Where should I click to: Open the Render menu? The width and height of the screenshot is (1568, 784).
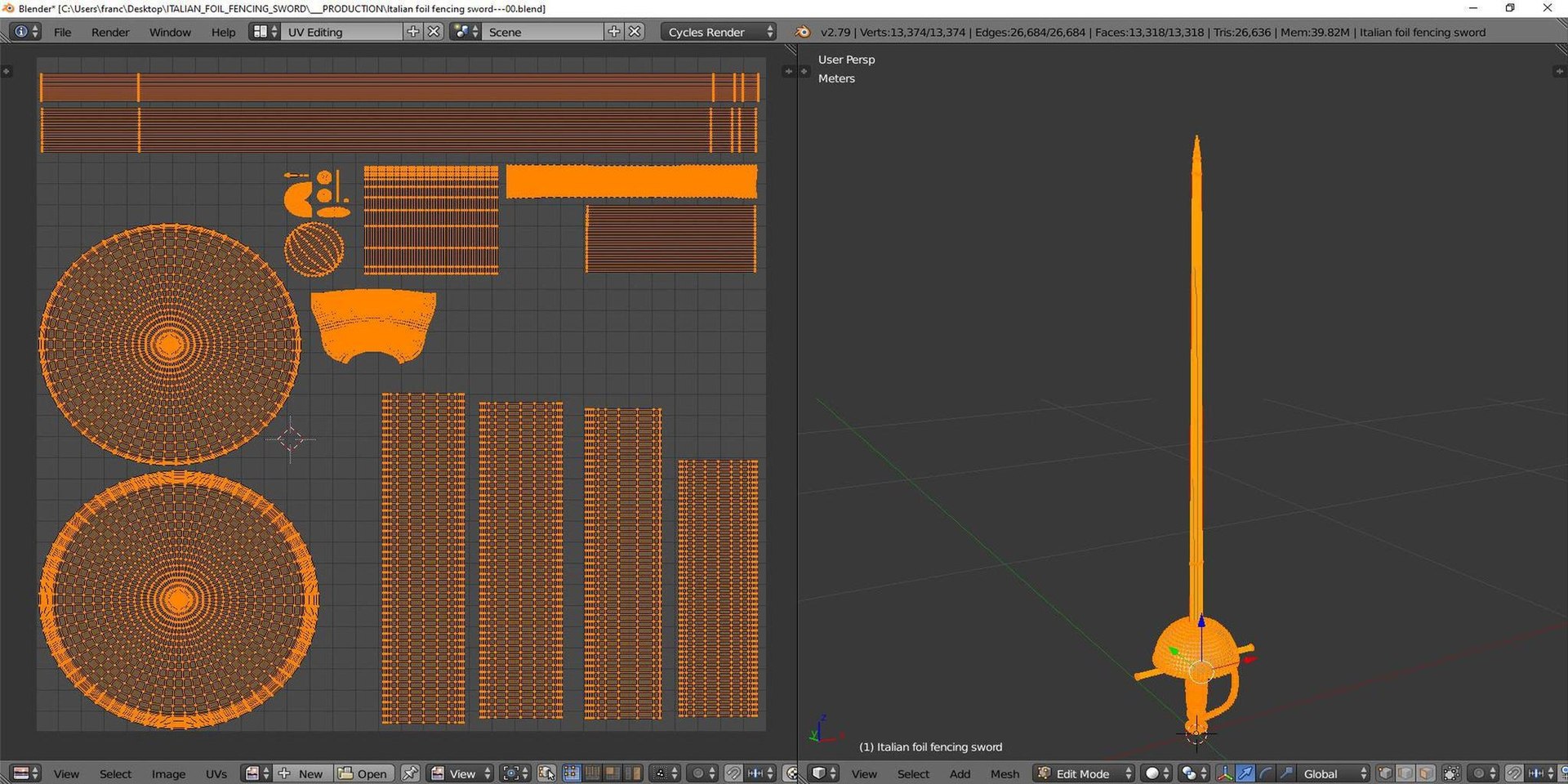point(110,32)
